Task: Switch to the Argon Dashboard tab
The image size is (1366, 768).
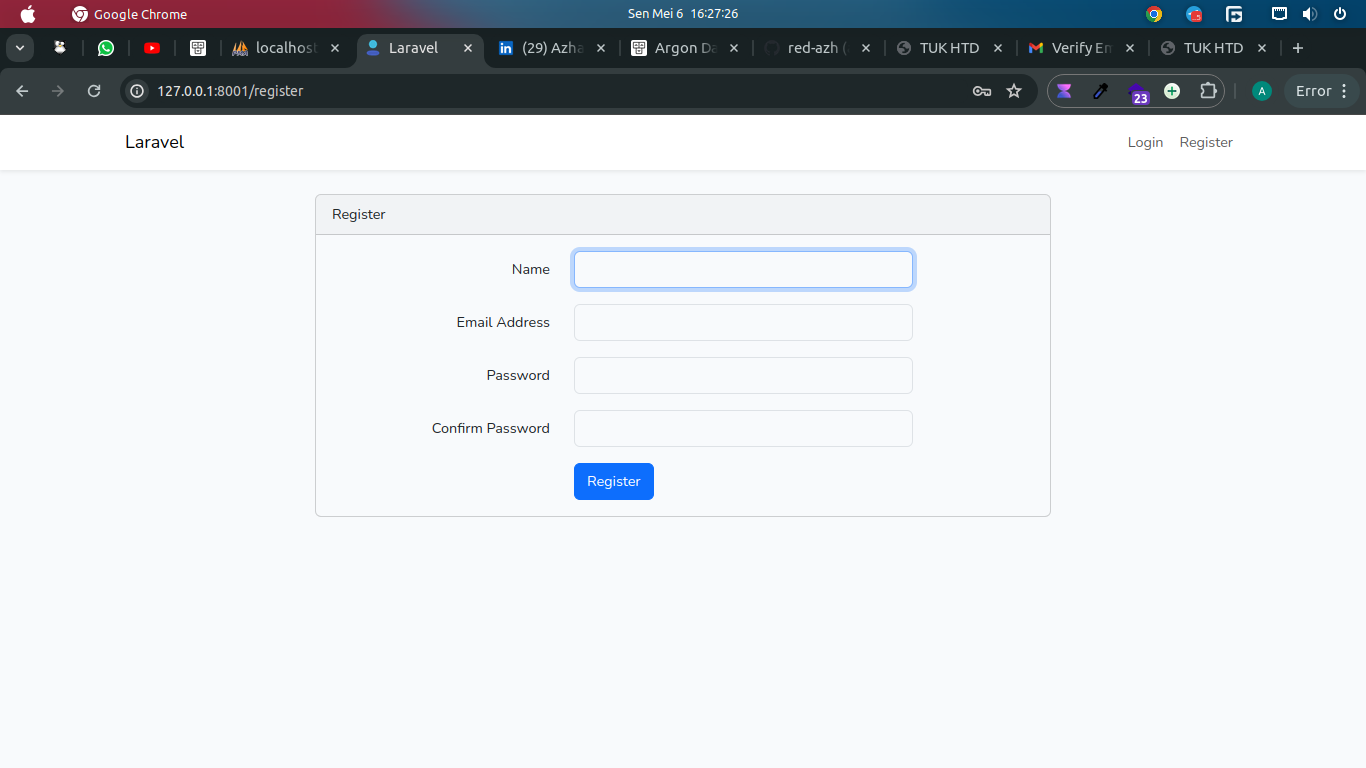Action: tap(686, 48)
